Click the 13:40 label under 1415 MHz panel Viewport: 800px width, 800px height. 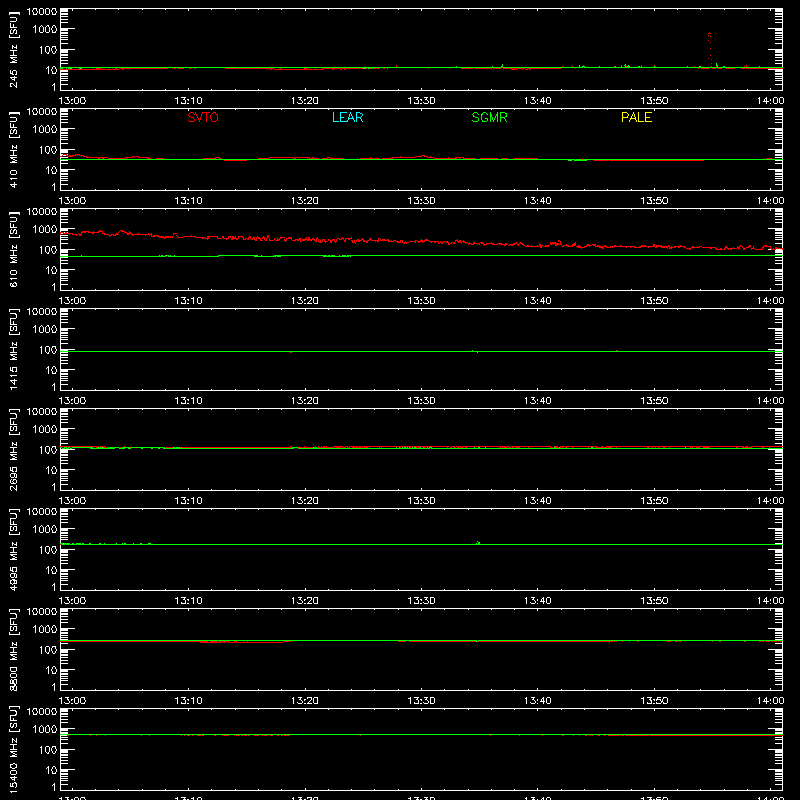coord(538,401)
